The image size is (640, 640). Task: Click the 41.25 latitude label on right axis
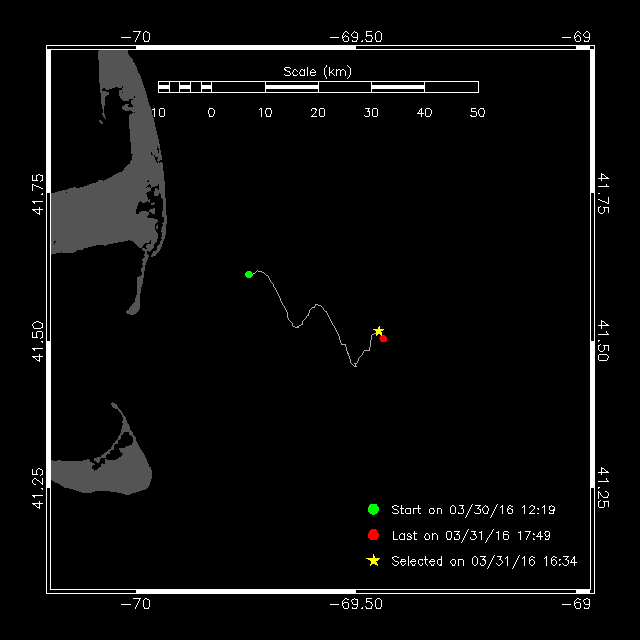[x=603, y=487]
